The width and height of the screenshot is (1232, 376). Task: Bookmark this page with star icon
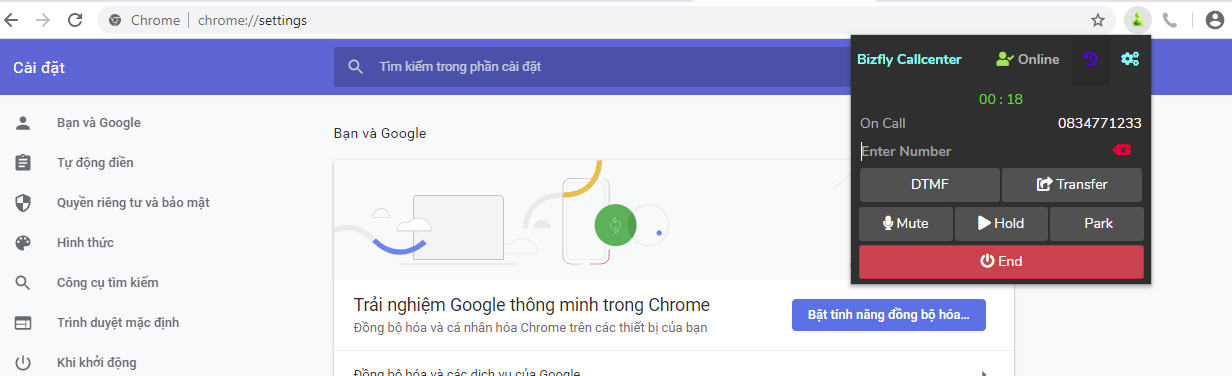[1098, 20]
